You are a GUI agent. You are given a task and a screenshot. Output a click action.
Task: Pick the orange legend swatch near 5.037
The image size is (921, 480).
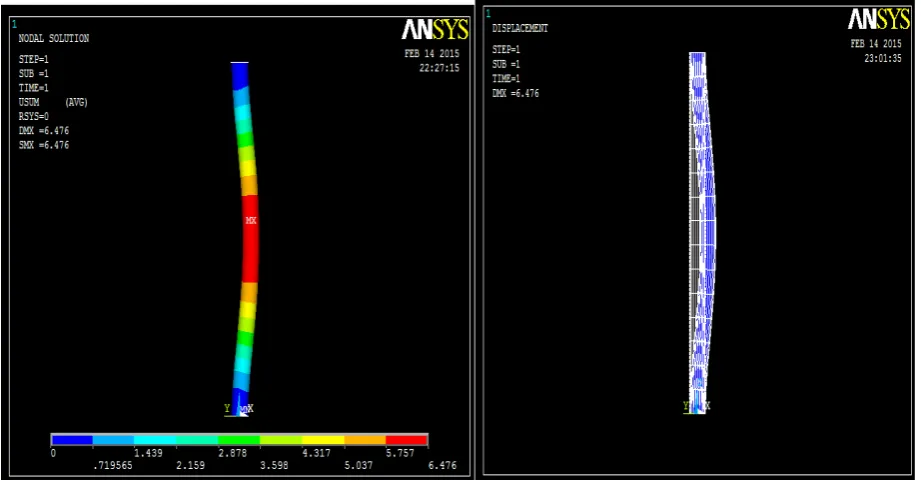pyautogui.click(x=365, y=439)
